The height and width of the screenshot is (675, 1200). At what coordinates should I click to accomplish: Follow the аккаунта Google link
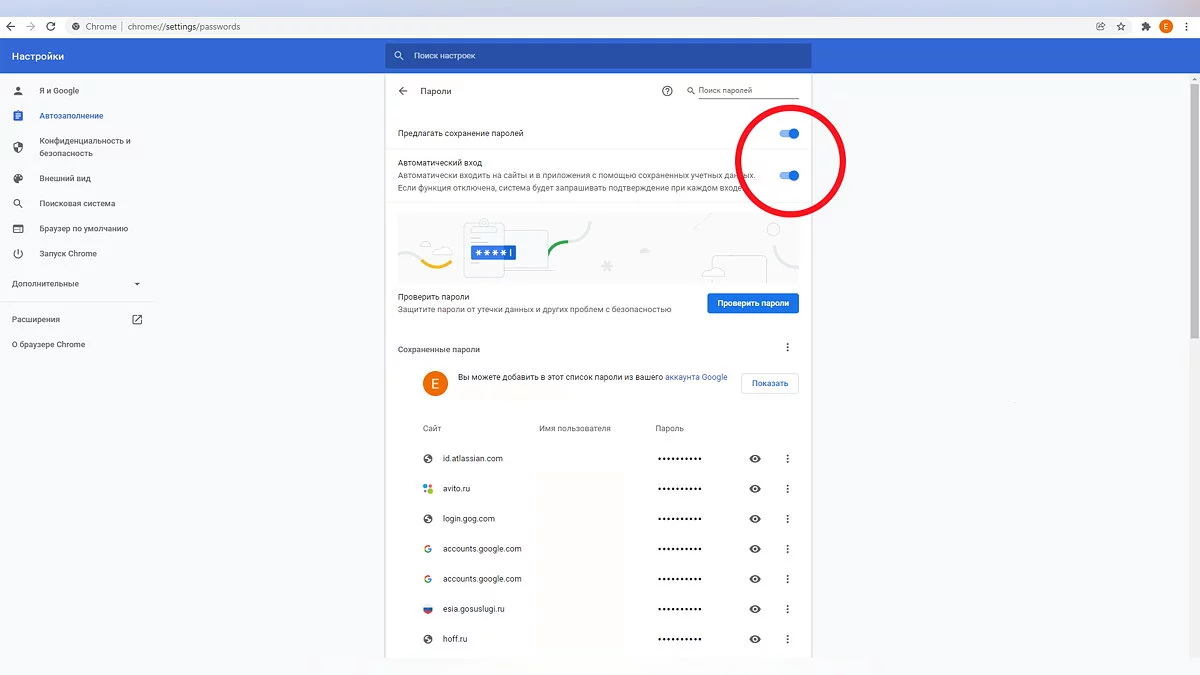696,377
